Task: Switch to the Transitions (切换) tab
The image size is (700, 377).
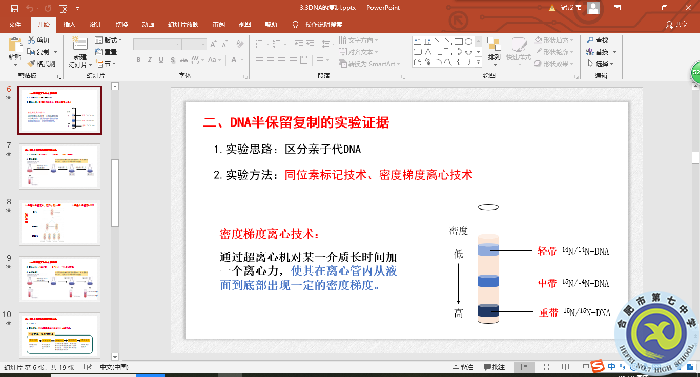Action: click(x=121, y=25)
